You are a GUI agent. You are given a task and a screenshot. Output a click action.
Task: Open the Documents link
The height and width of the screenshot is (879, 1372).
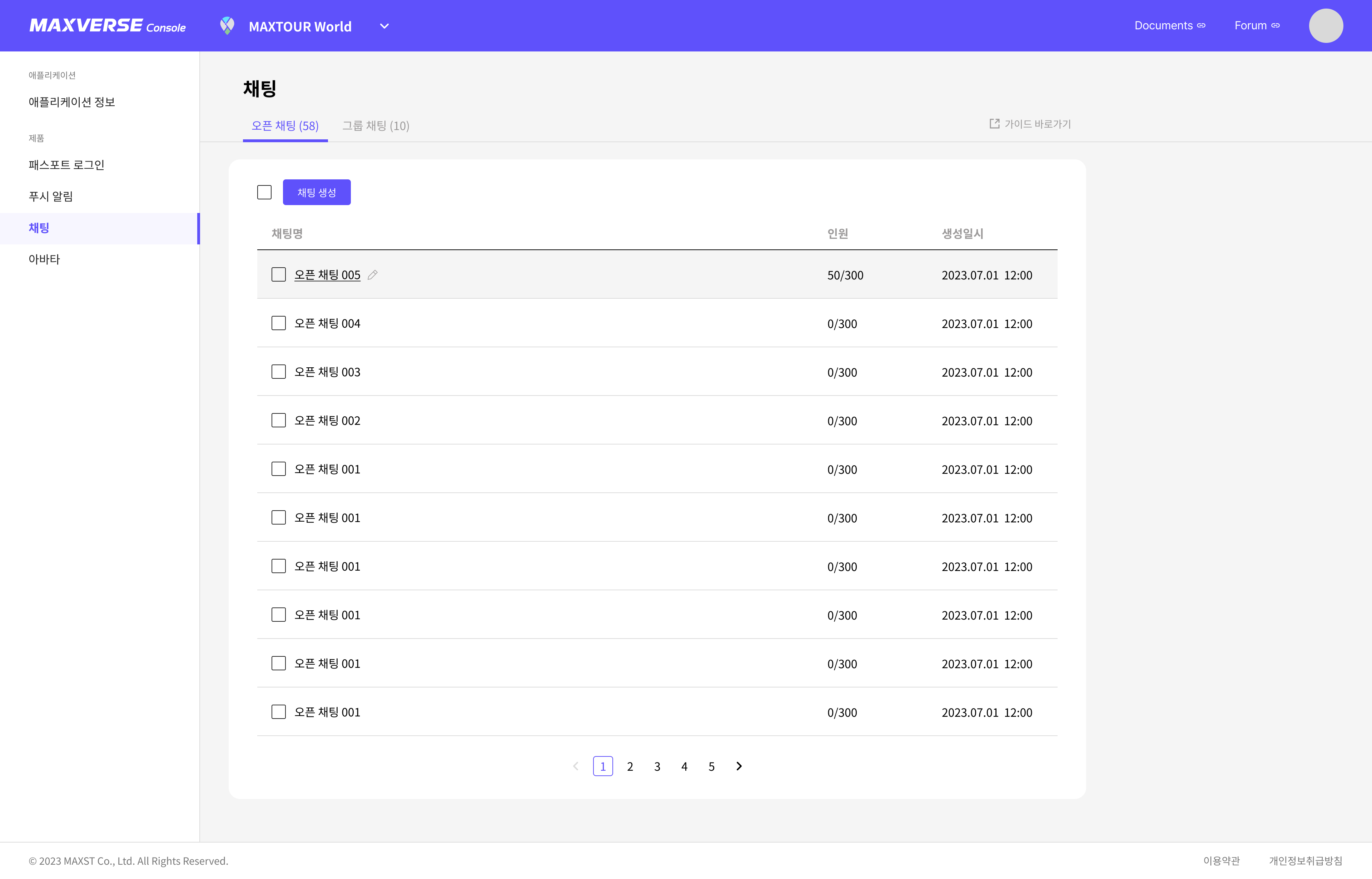coord(1169,26)
